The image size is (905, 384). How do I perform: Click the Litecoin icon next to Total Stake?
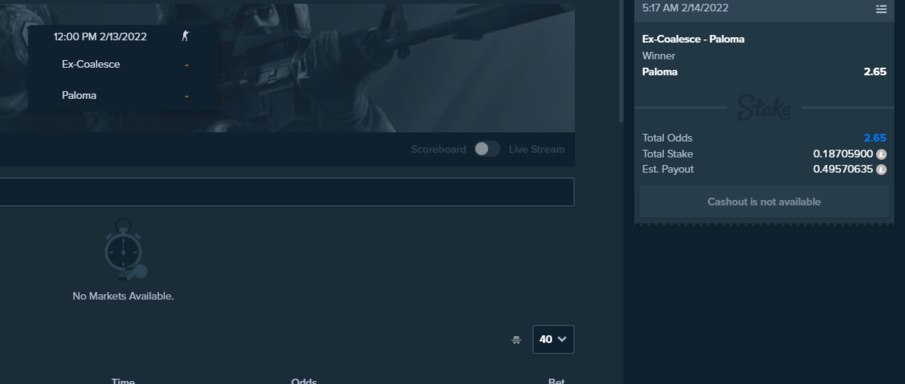pyautogui.click(x=881, y=154)
